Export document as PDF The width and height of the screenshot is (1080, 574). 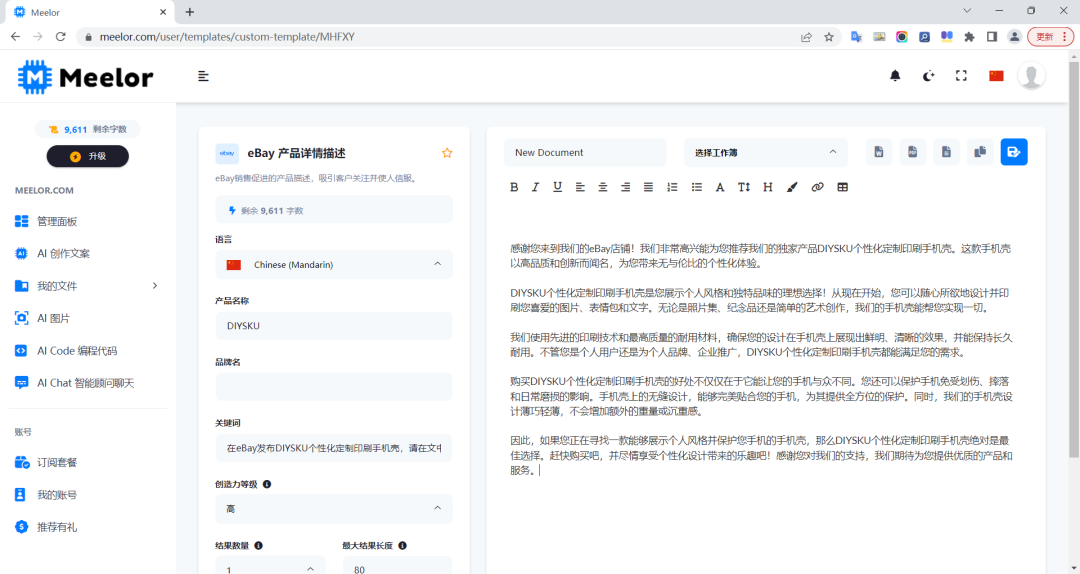coord(913,152)
